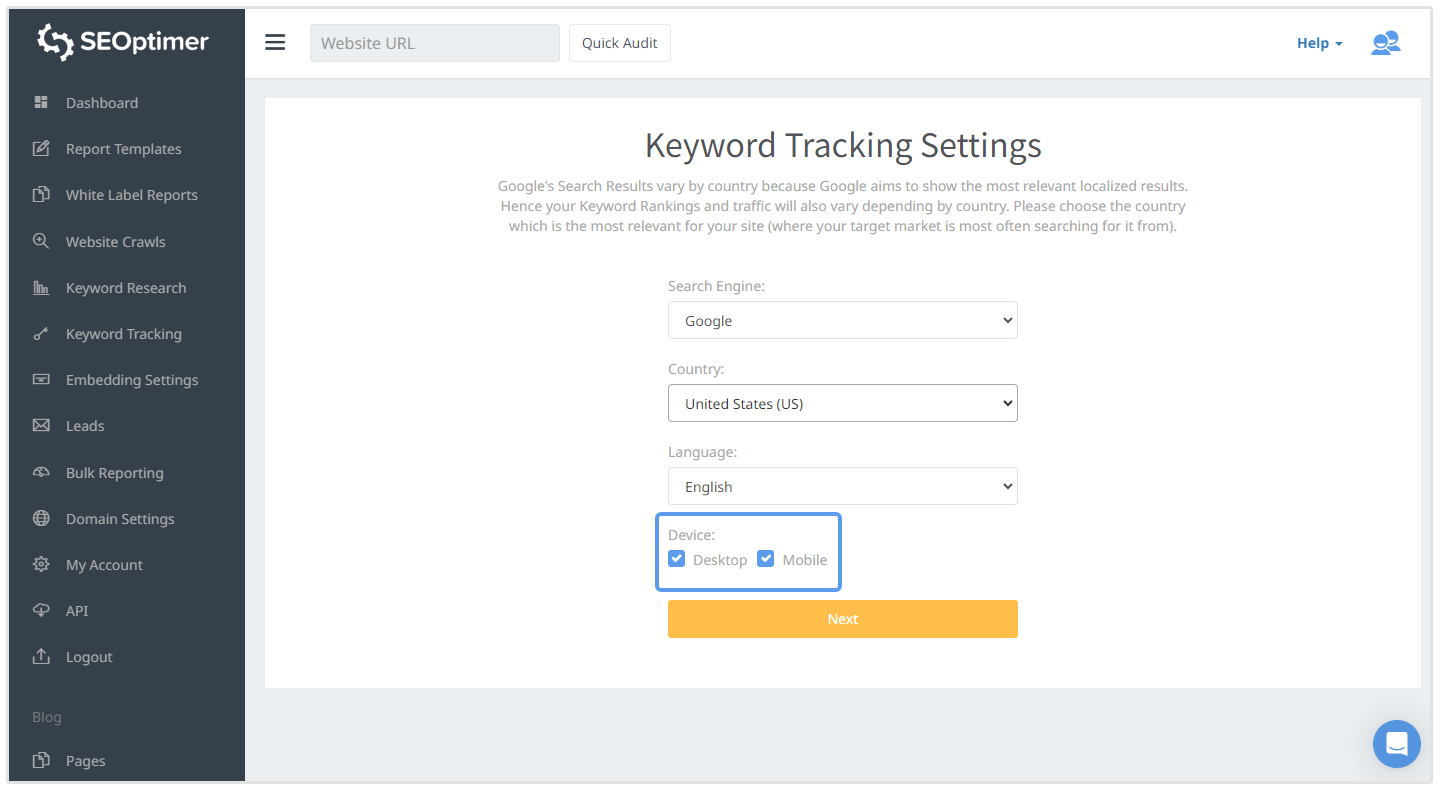Viewport: 1440px width, 790px height.
Task: Open the user account icon
Action: click(1385, 43)
